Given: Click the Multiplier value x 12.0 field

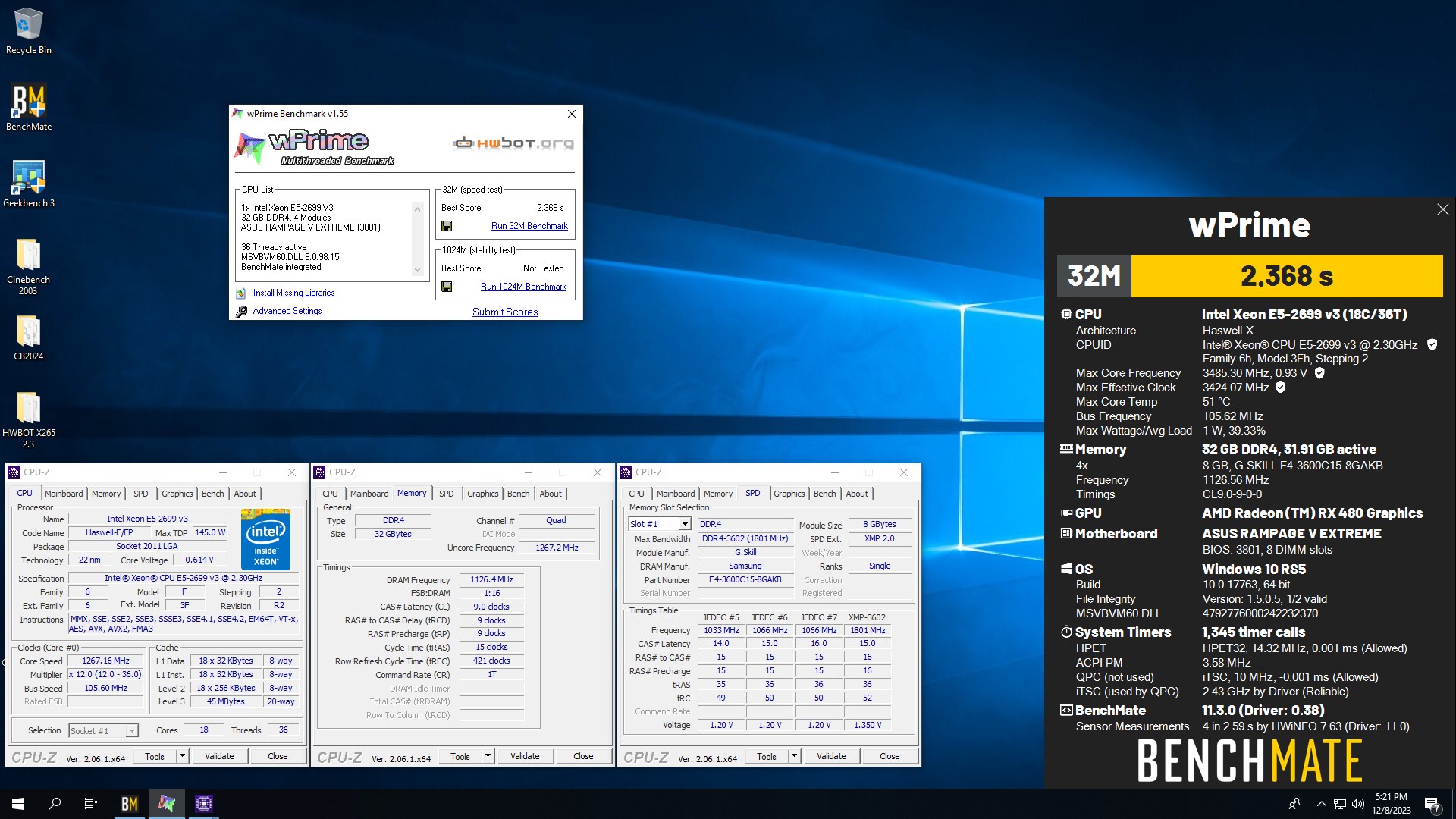Looking at the screenshot, I should pos(105,674).
